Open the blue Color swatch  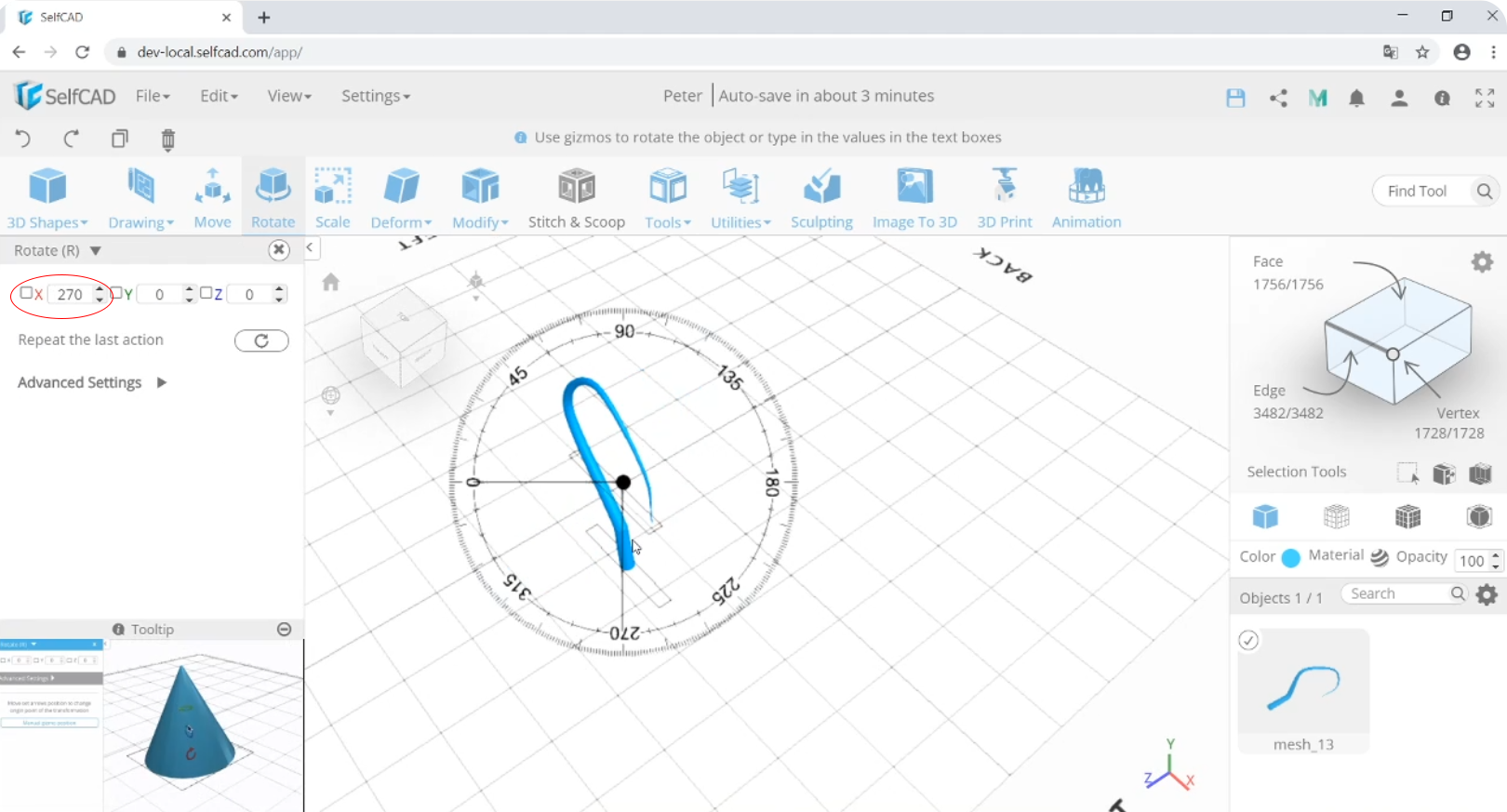click(1290, 558)
